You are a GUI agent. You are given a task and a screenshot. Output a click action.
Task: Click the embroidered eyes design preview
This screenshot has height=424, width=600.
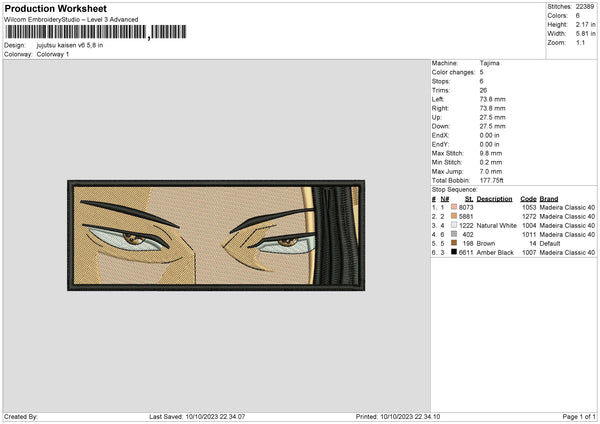216,235
